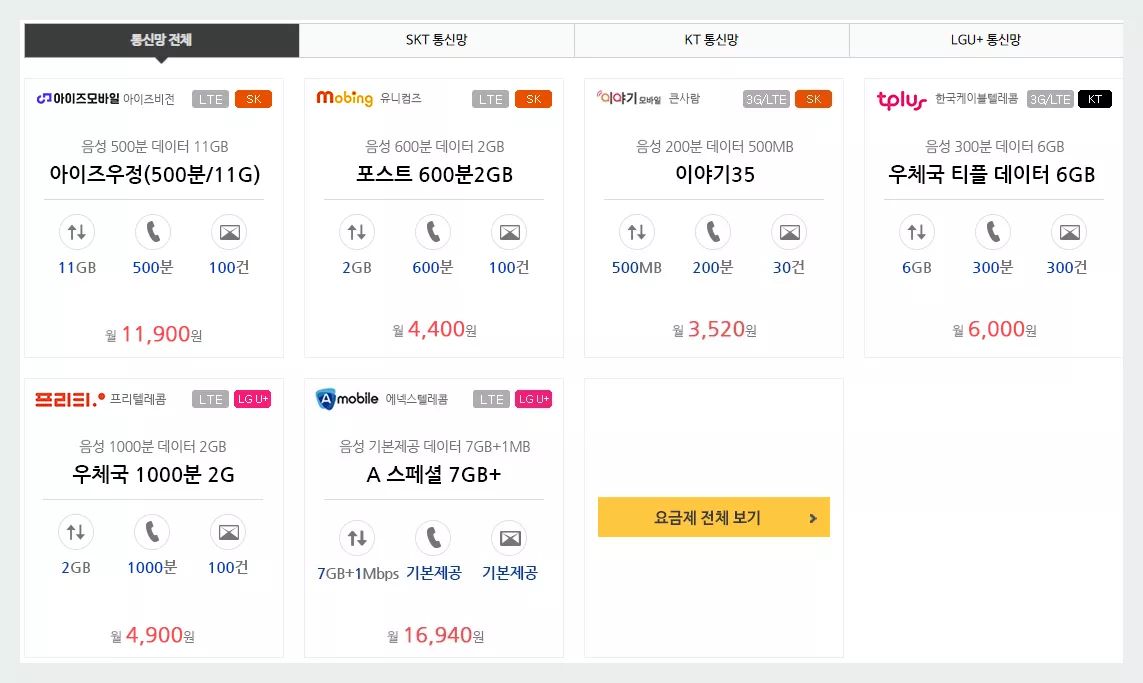
Task: Open the KT 통신망 tab
Action: [711, 40]
